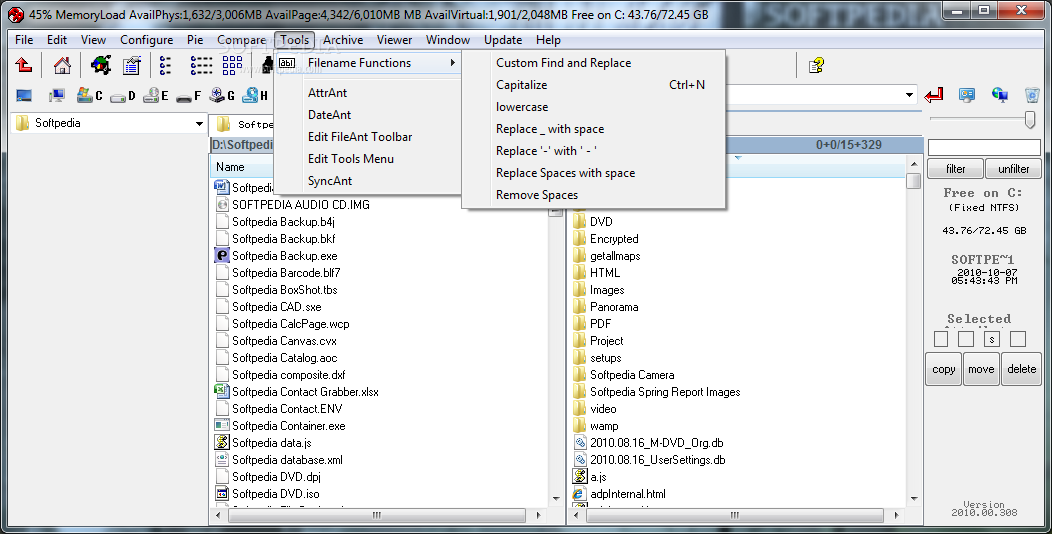Switch to the wide details list icon
The width and height of the screenshot is (1052, 534).
click(201, 65)
